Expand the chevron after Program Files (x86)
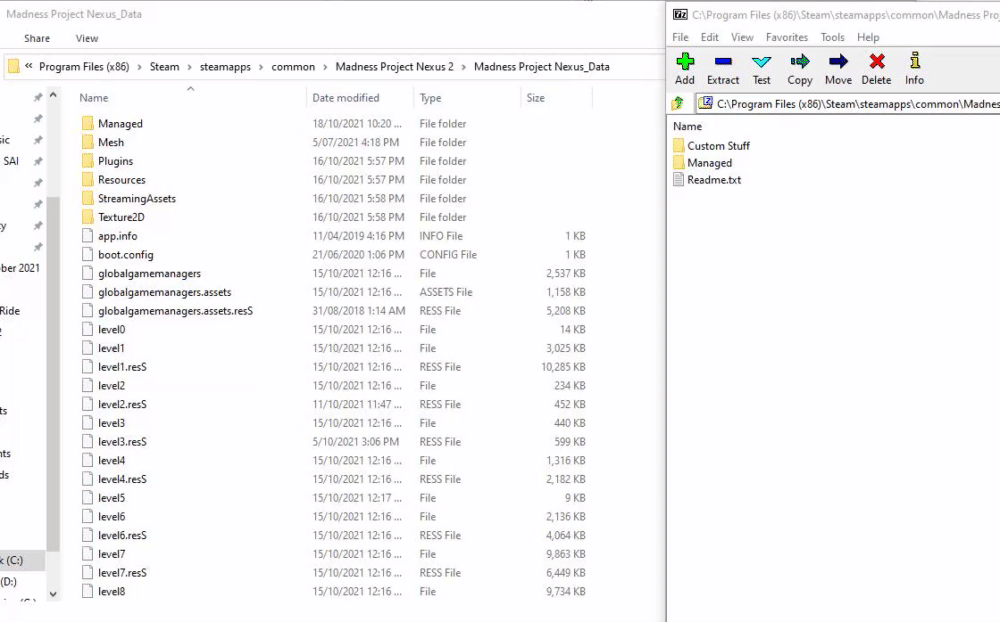The image size is (1000, 622). [x=139, y=67]
